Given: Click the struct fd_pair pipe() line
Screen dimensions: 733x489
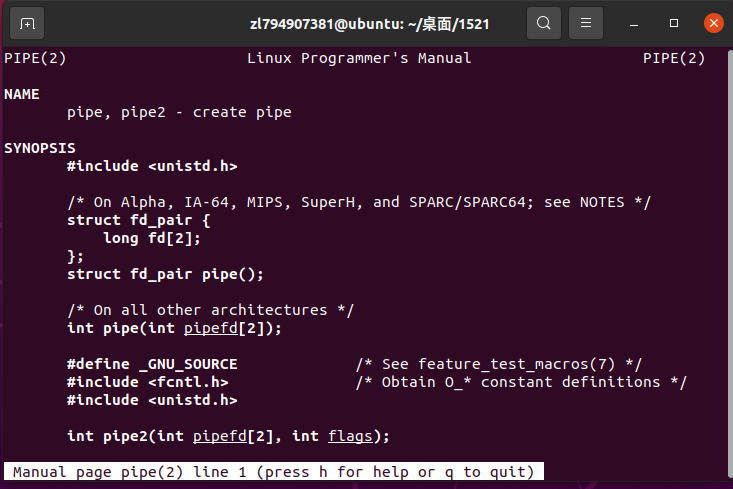Looking at the screenshot, I should click(x=165, y=274).
